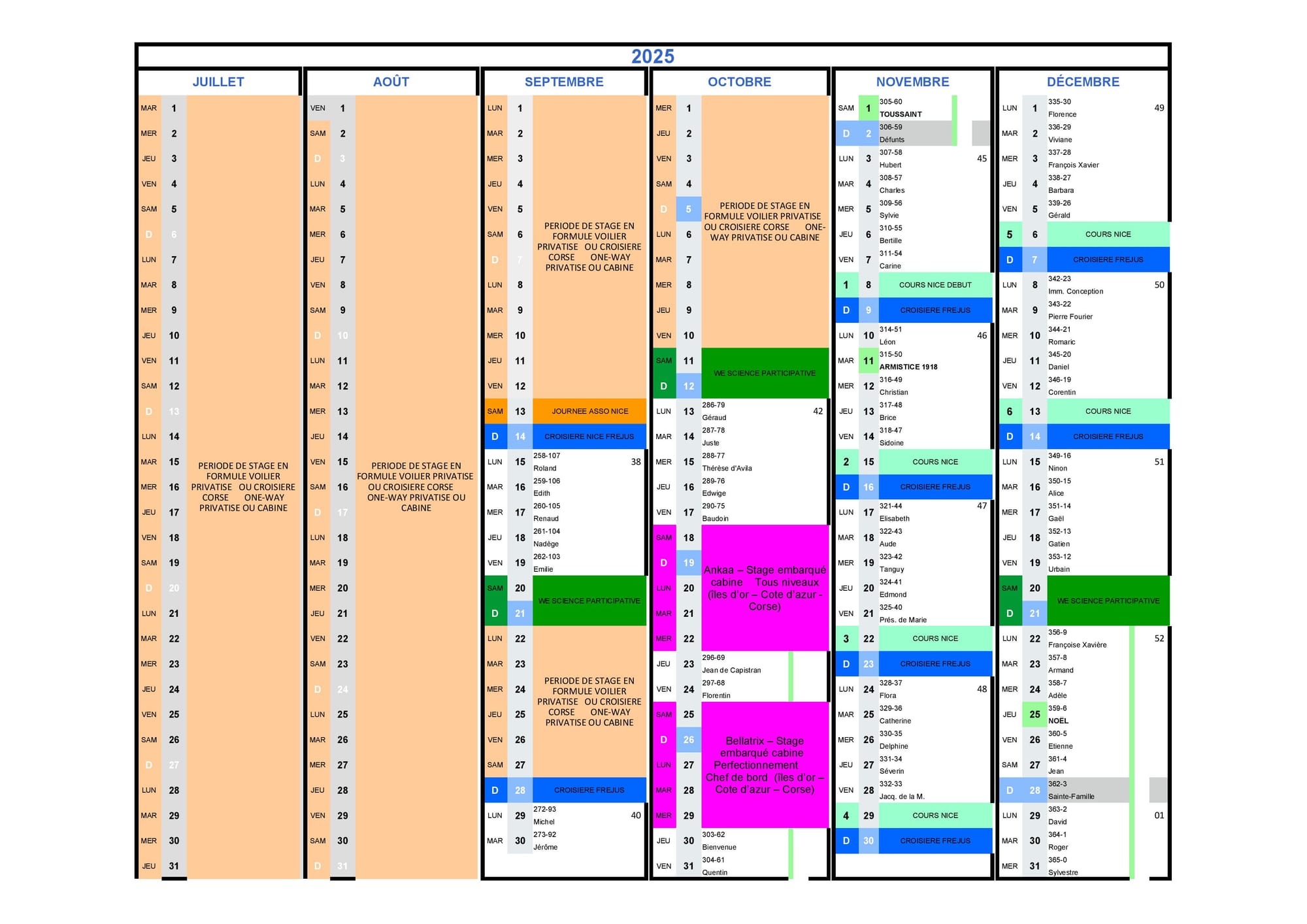The height and width of the screenshot is (924, 1307).
Task: Select the ARMISTICE 1918 entry
Action: coord(908,367)
